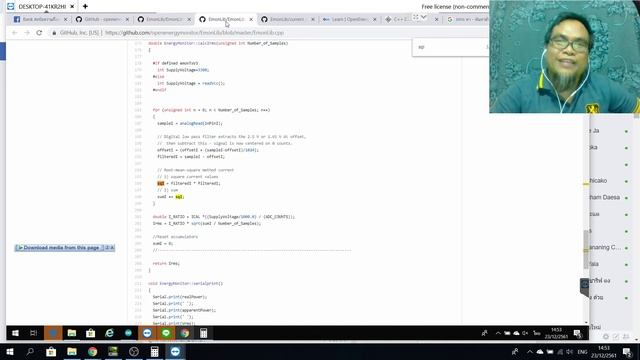Go forward in the remote Chrome browser
640x360 pixels.
click(x=27, y=33)
